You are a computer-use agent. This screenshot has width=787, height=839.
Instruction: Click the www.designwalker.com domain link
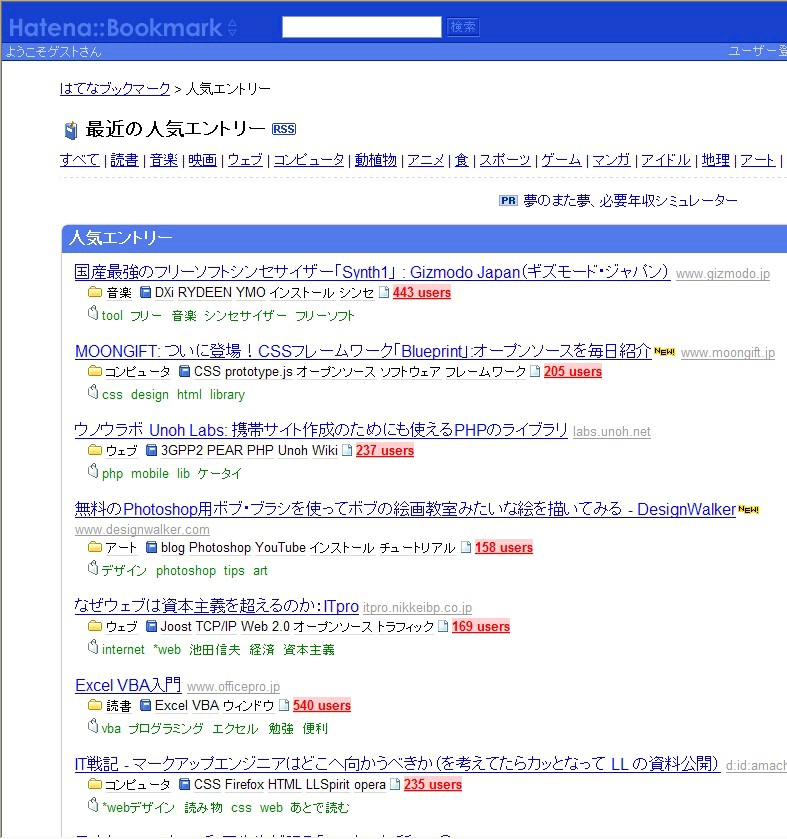pos(142,530)
